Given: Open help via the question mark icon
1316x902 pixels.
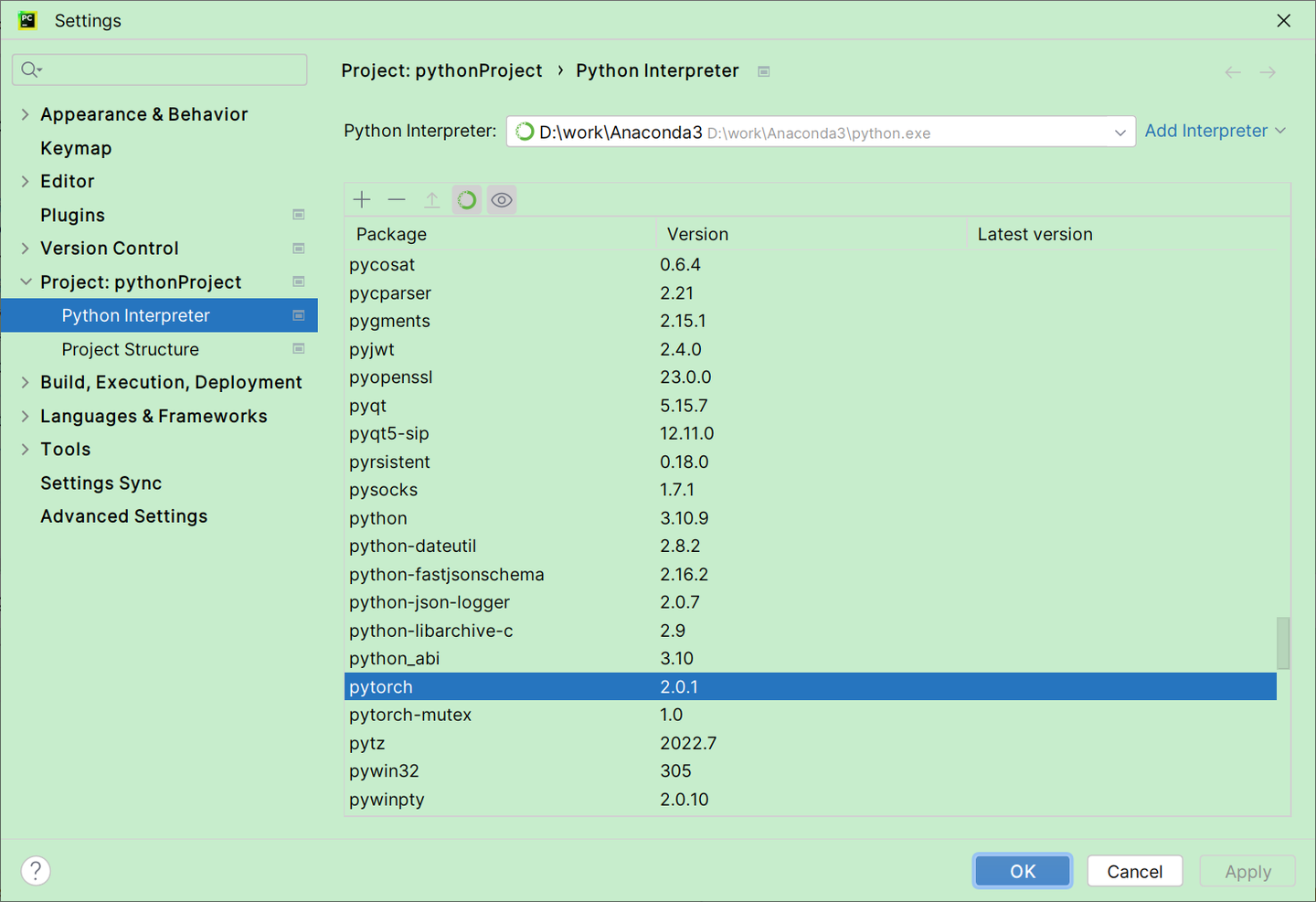Looking at the screenshot, I should coord(35,870).
